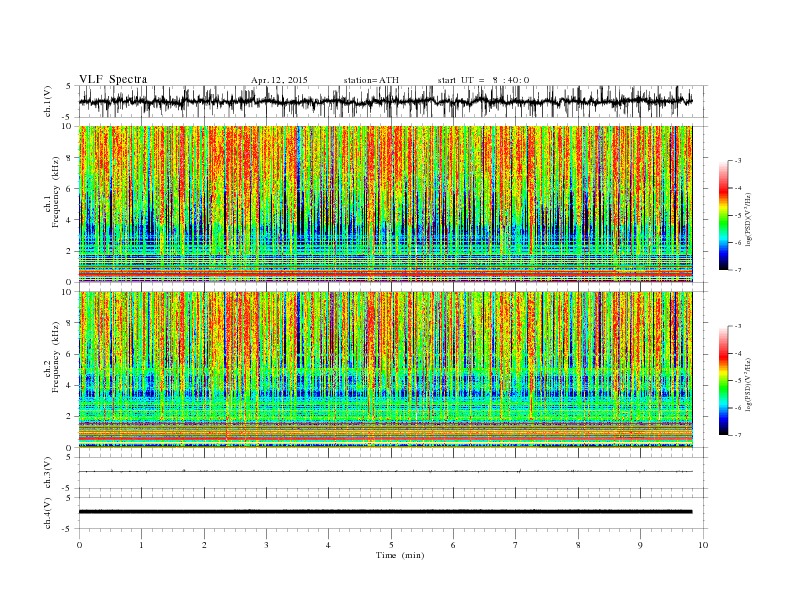Click the "7" tick on the time axis

pos(516,545)
